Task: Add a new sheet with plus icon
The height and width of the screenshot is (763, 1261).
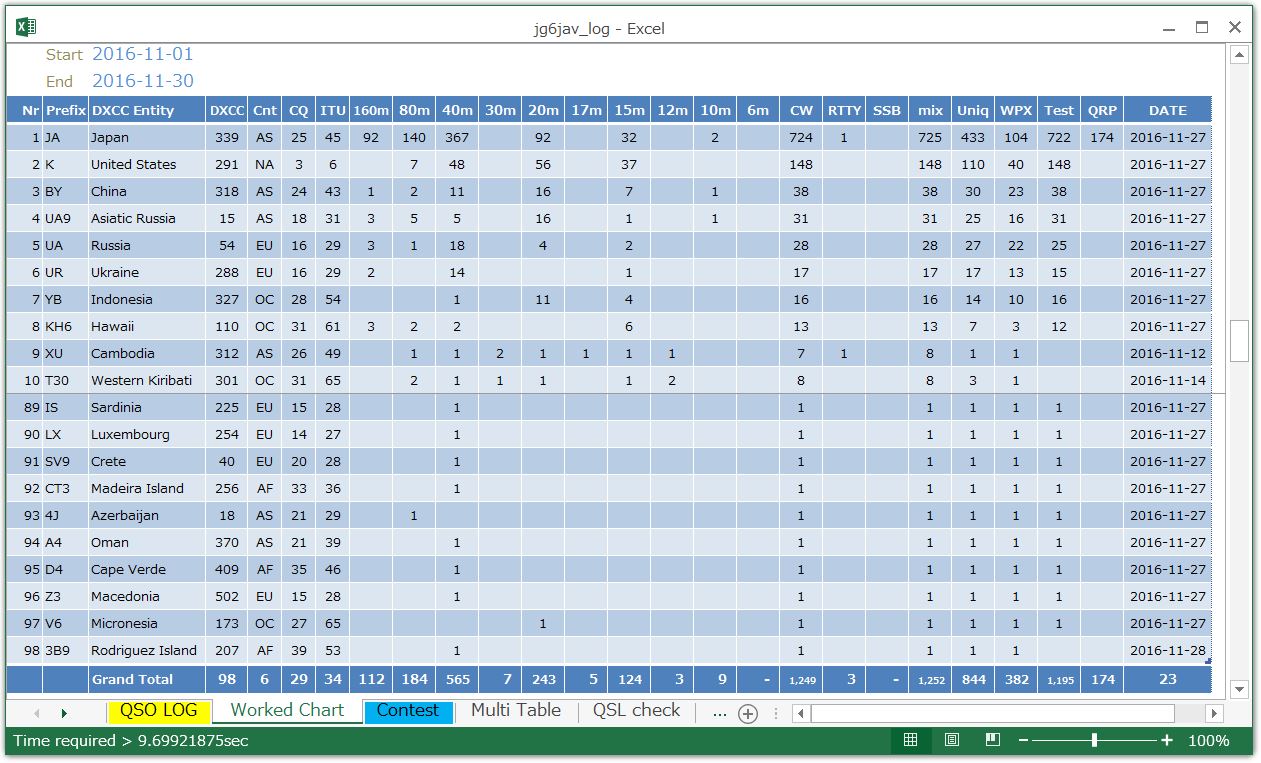Action: (x=747, y=713)
